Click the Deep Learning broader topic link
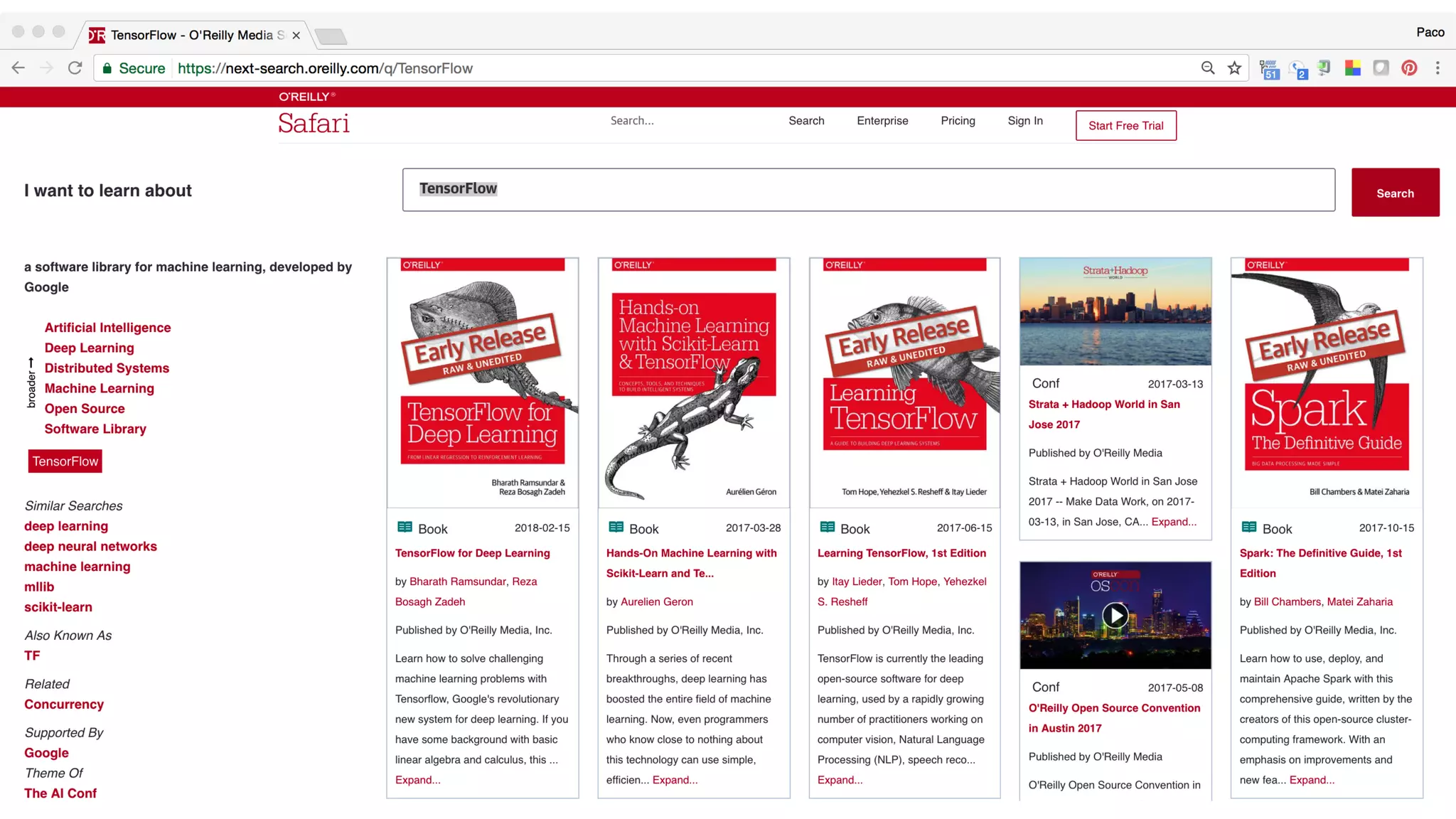This screenshot has height=819, width=1456. tap(89, 348)
